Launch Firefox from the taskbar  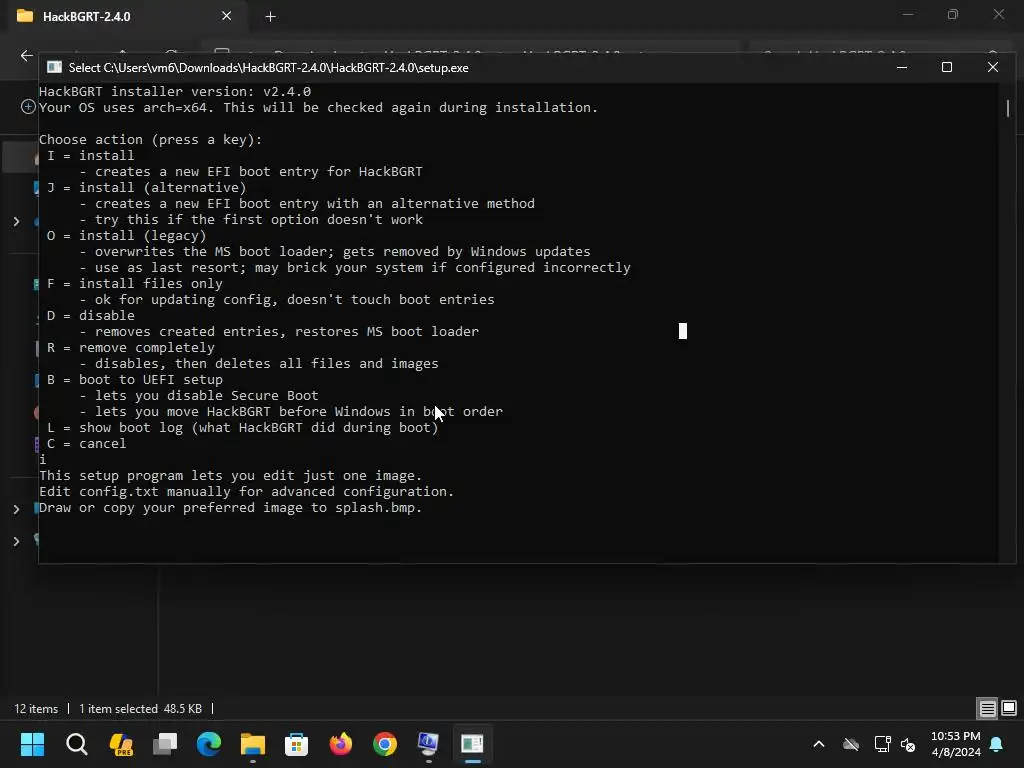[341, 744]
